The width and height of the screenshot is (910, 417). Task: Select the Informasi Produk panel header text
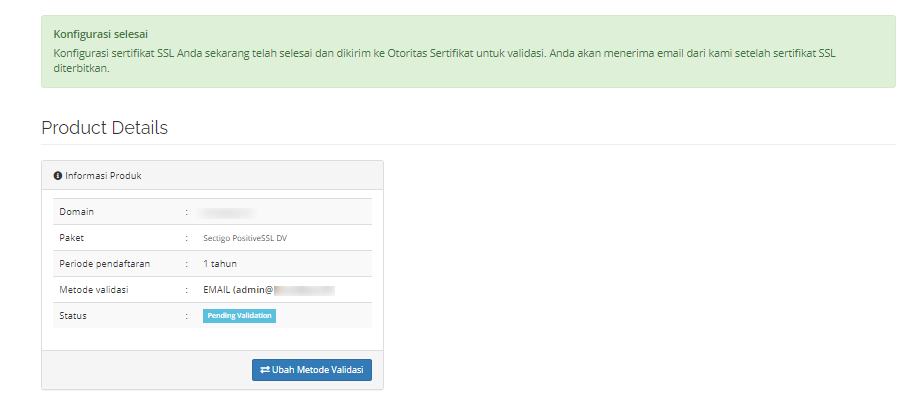tap(103, 176)
